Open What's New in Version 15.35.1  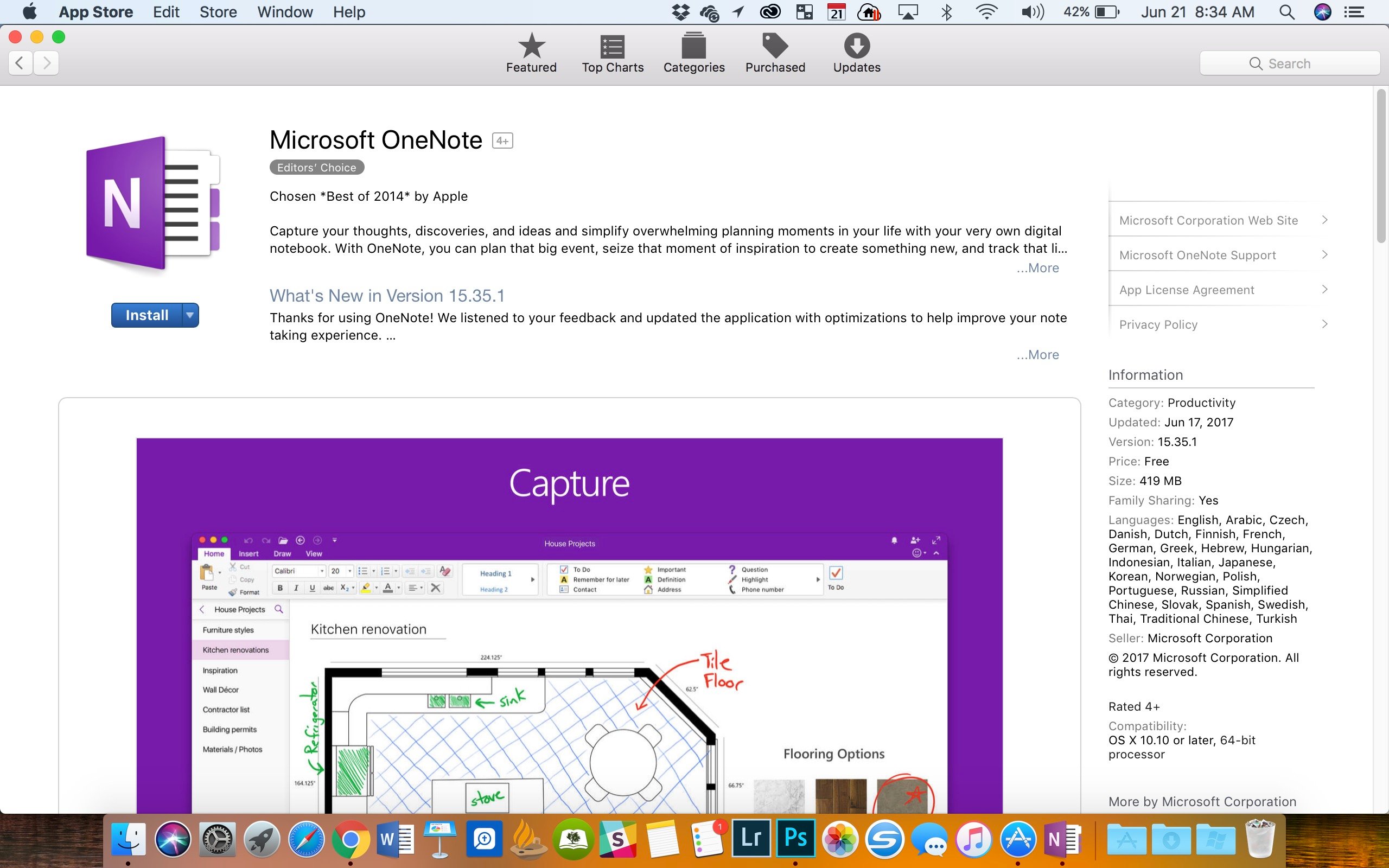point(387,296)
